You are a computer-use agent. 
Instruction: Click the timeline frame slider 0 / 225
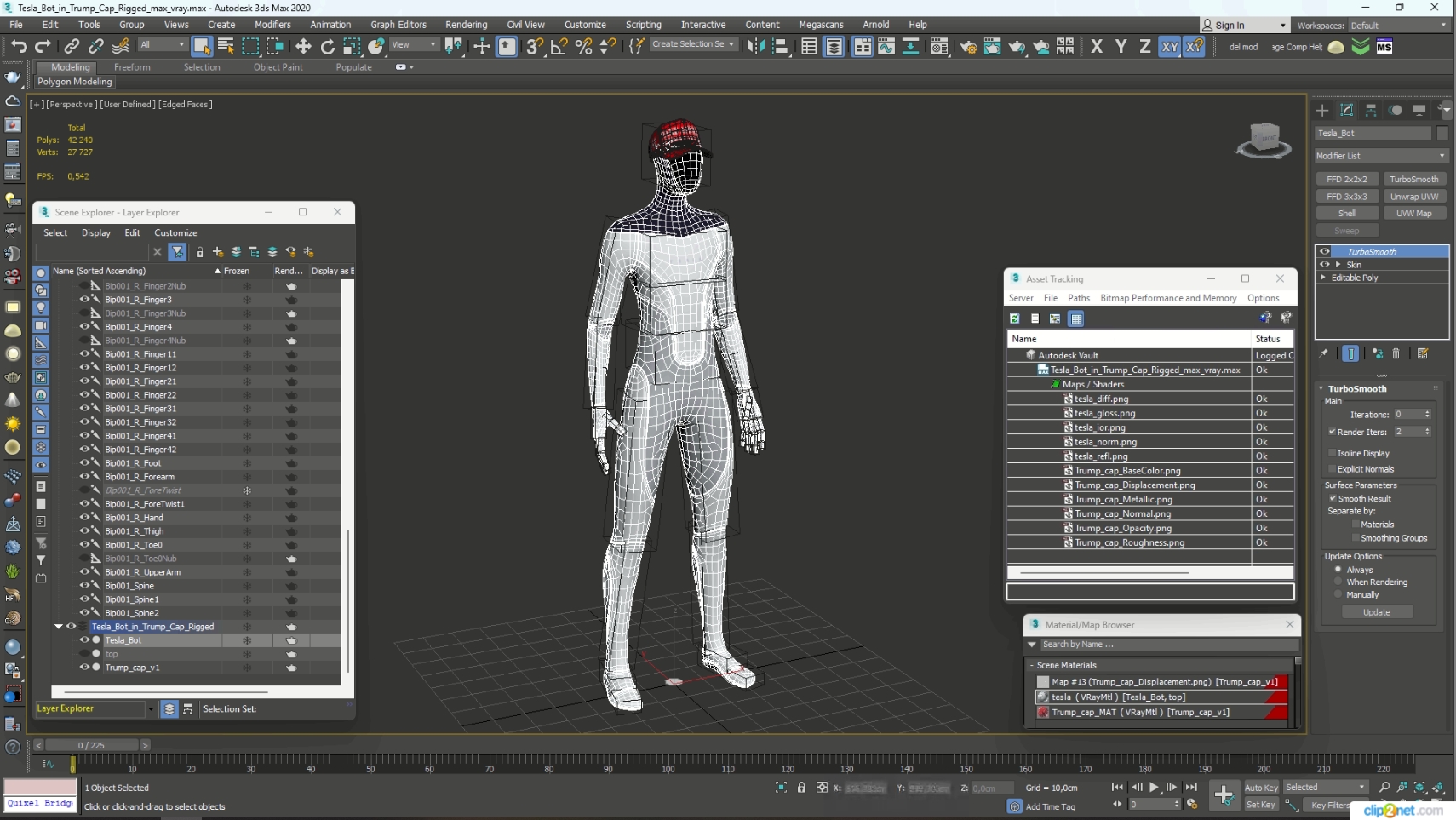pos(91,745)
